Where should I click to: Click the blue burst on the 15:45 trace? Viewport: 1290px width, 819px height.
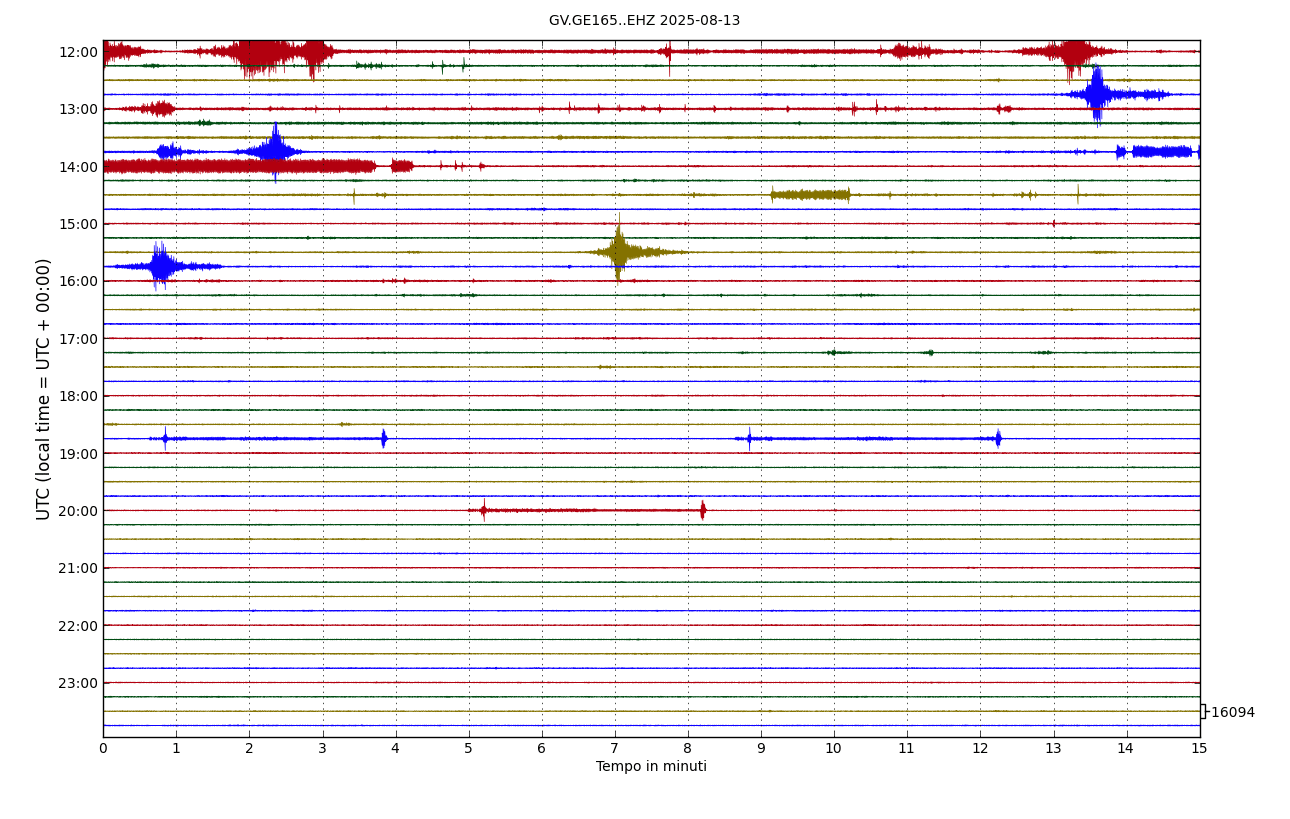pyautogui.click(x=160, y=266)
